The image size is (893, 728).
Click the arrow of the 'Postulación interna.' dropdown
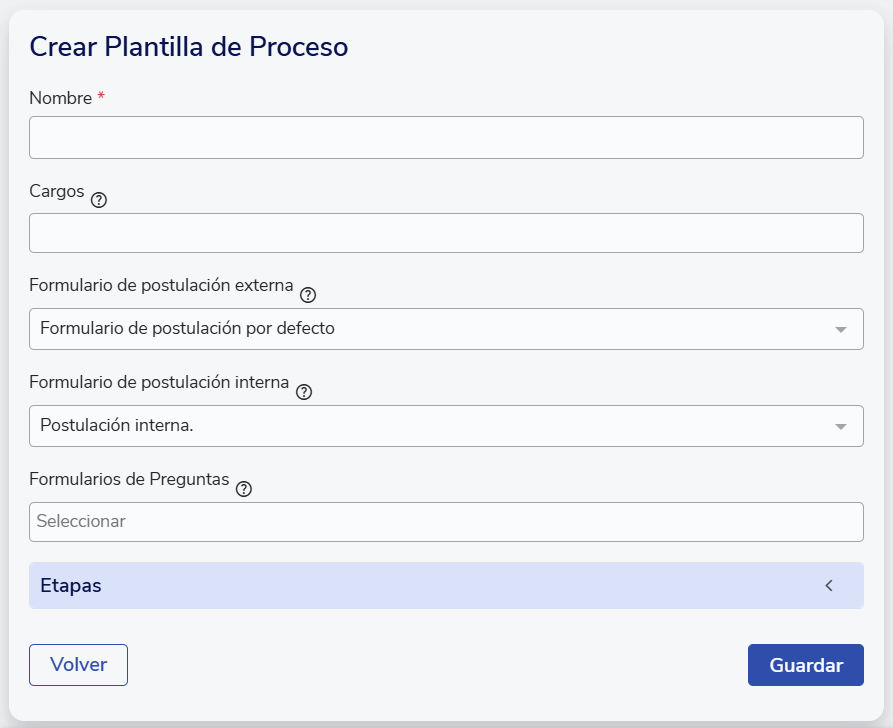[x=840, y=426]
